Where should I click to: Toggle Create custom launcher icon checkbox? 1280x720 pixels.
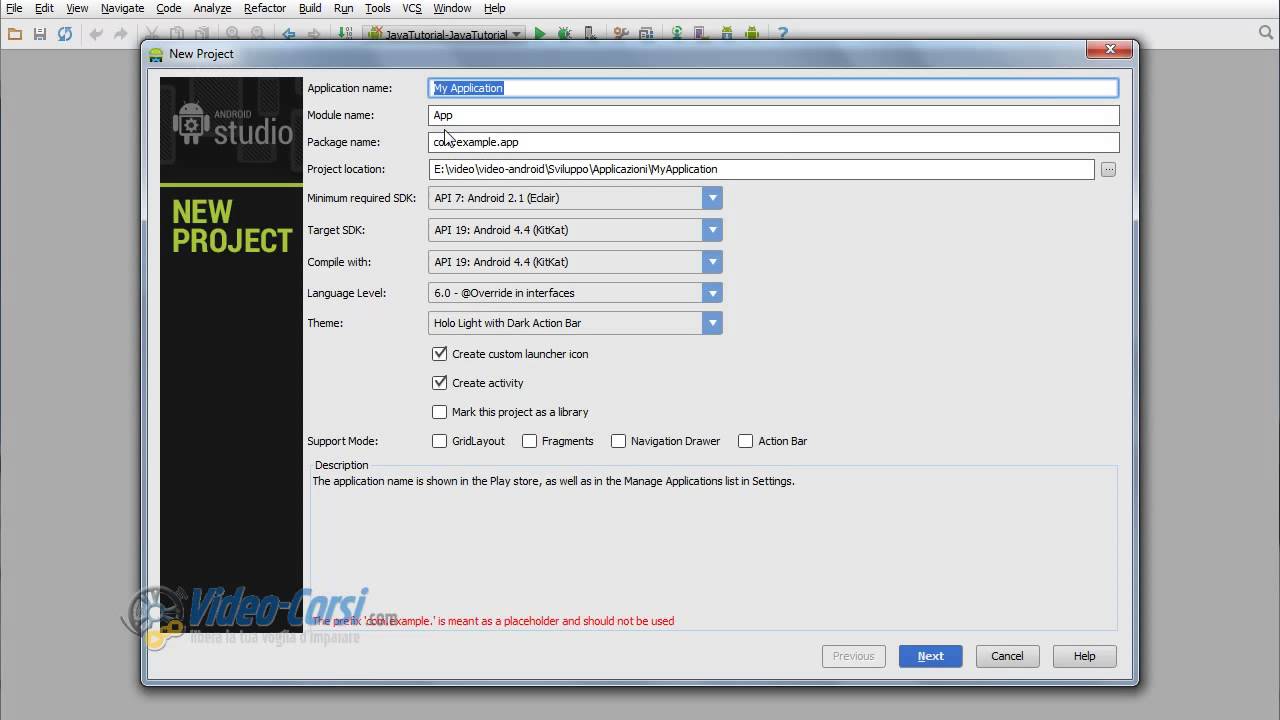pyautogui.click(x=439, y=354)
